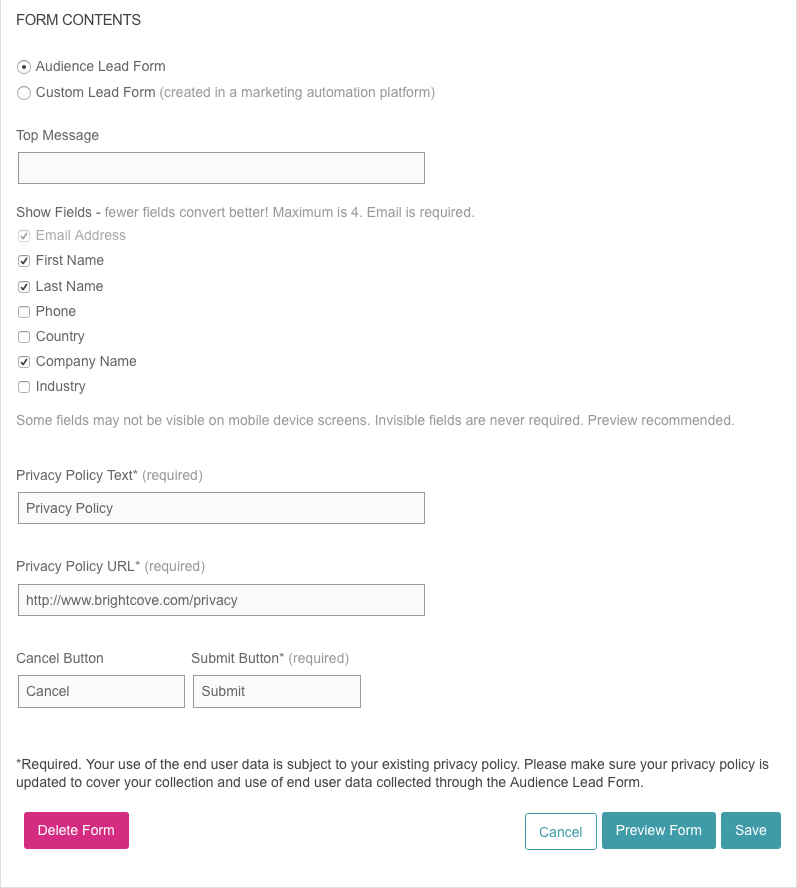Uncheck the First Name checkbox
The image size is (797, 888).
24,261
